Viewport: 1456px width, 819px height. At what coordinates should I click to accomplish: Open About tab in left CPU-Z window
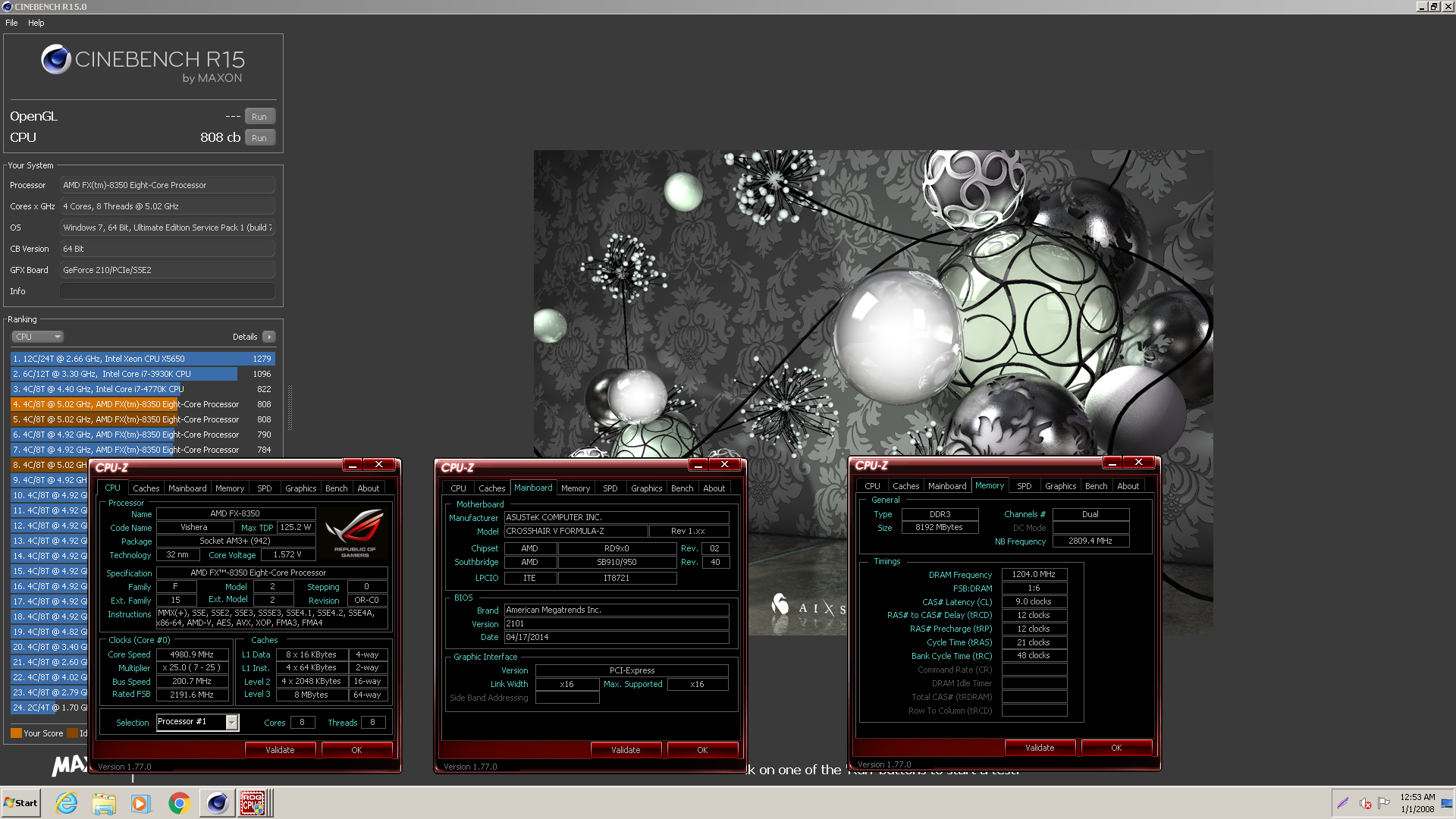coord(369,488)
